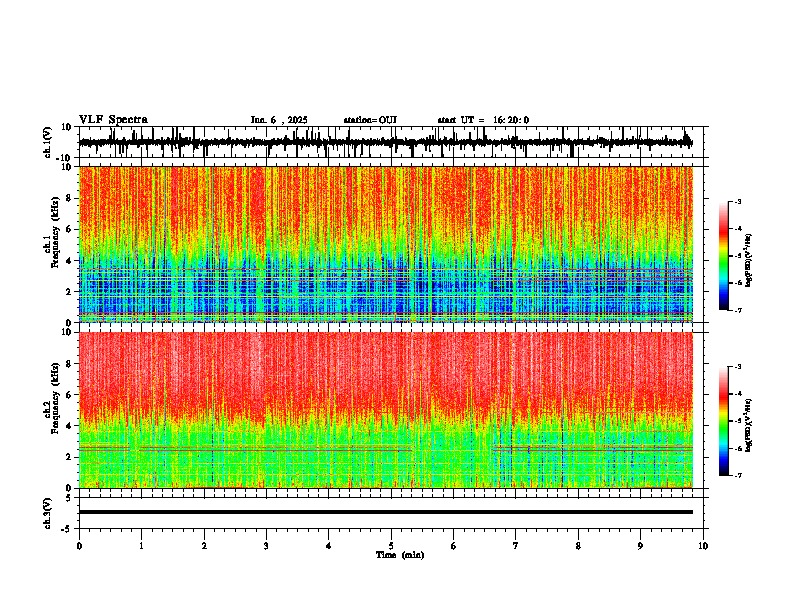The height and width of the screenshot is (612, 792).
Task: Click the '6' kHz tick on ch.1 spectrogram
Action: coord(70,229)
